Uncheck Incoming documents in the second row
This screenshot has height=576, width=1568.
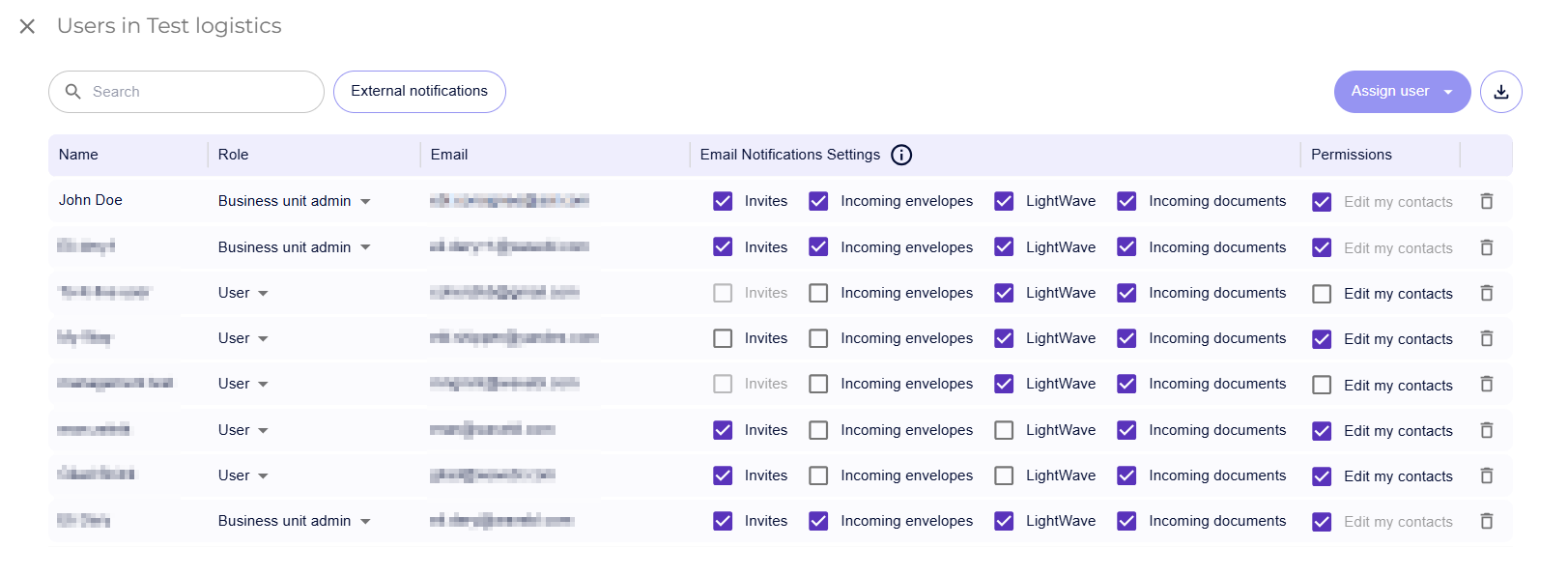[x=1126, y=247]
